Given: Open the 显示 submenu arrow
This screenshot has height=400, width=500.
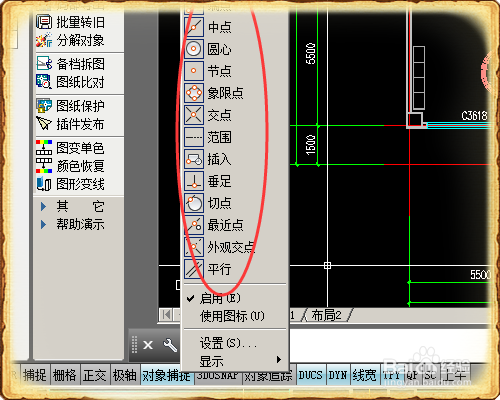Looking at the screenshot, I should coord(278,360).
